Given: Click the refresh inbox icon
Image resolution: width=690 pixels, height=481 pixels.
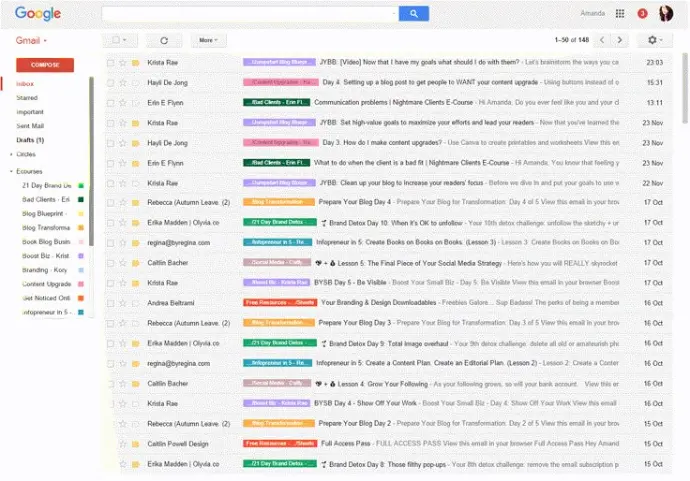Looking at the screenshot, I should [164, 40].
